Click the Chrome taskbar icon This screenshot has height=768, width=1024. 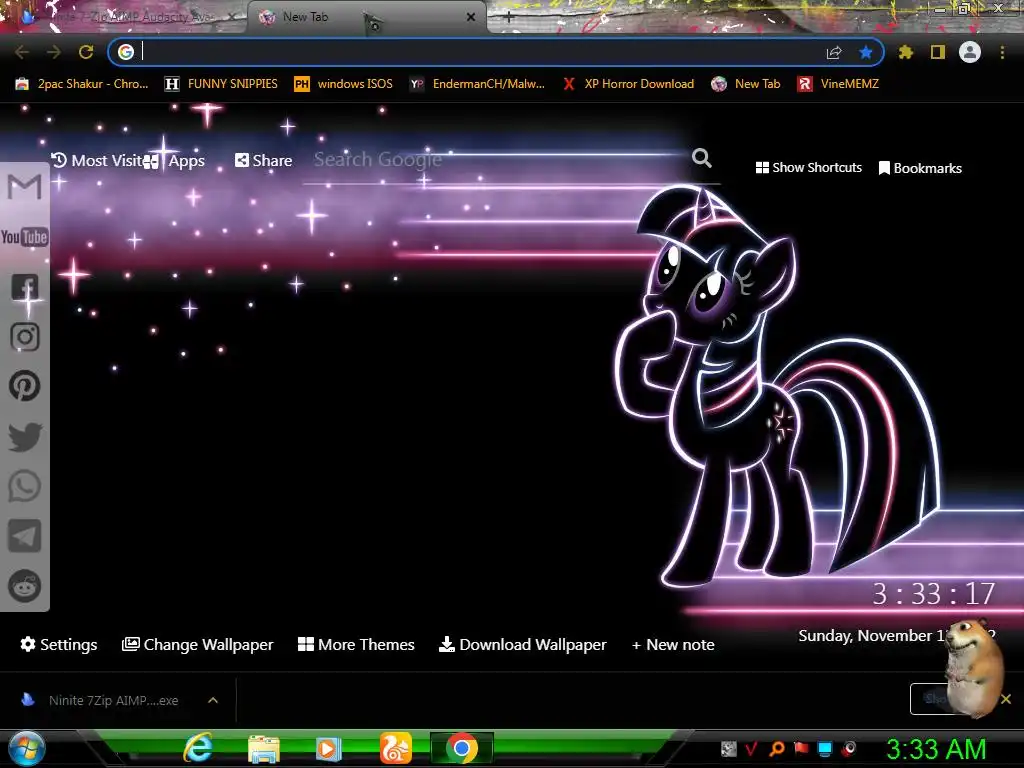tap(462, 748)
